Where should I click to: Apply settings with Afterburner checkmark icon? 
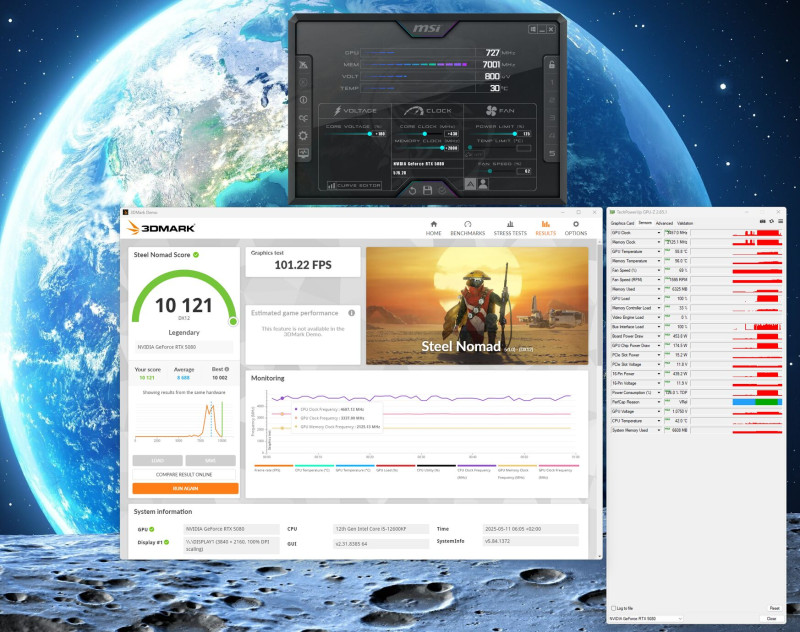pos(442,190)
